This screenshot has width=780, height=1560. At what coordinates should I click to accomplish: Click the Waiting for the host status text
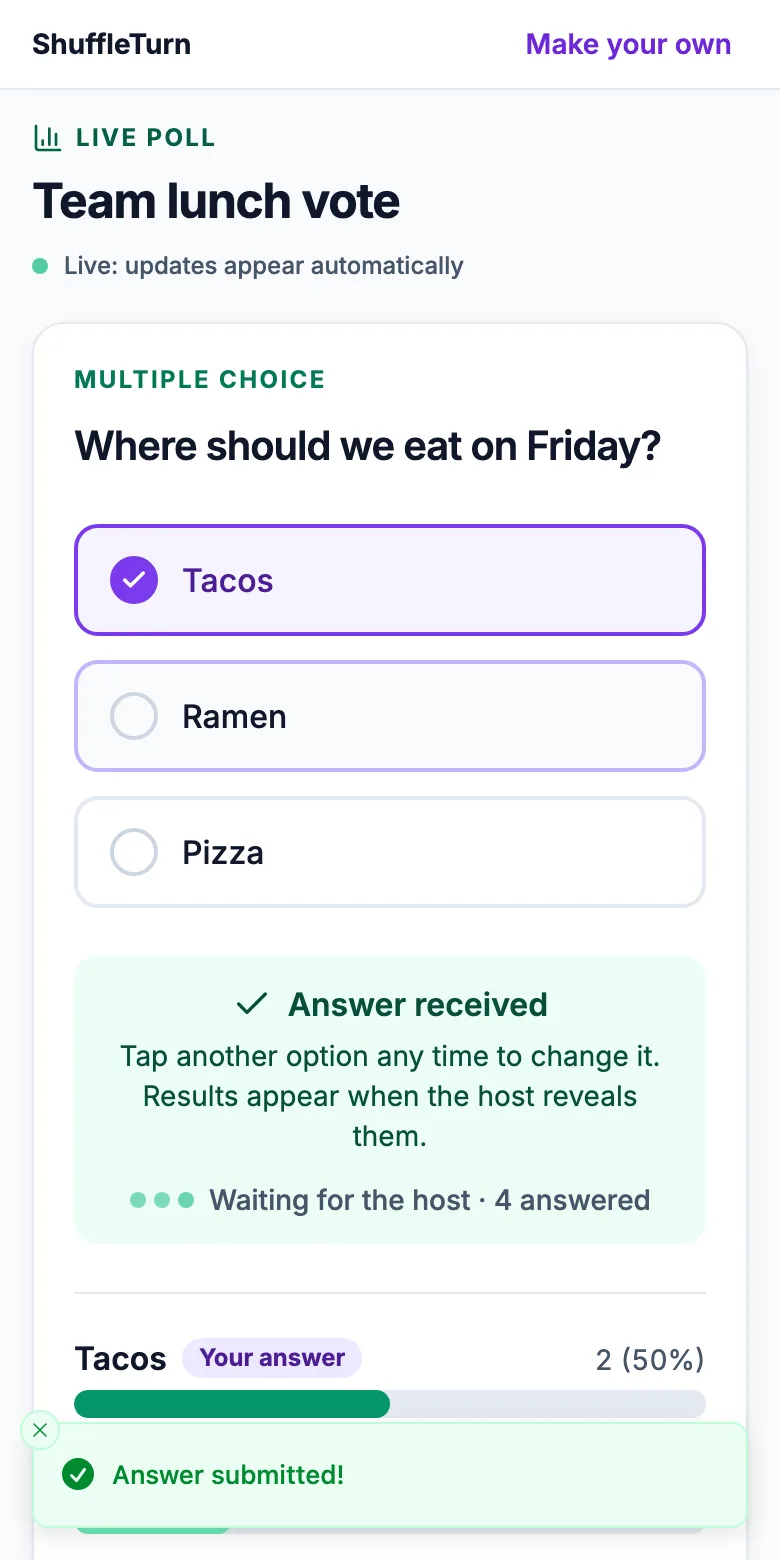pos(340,1200)
